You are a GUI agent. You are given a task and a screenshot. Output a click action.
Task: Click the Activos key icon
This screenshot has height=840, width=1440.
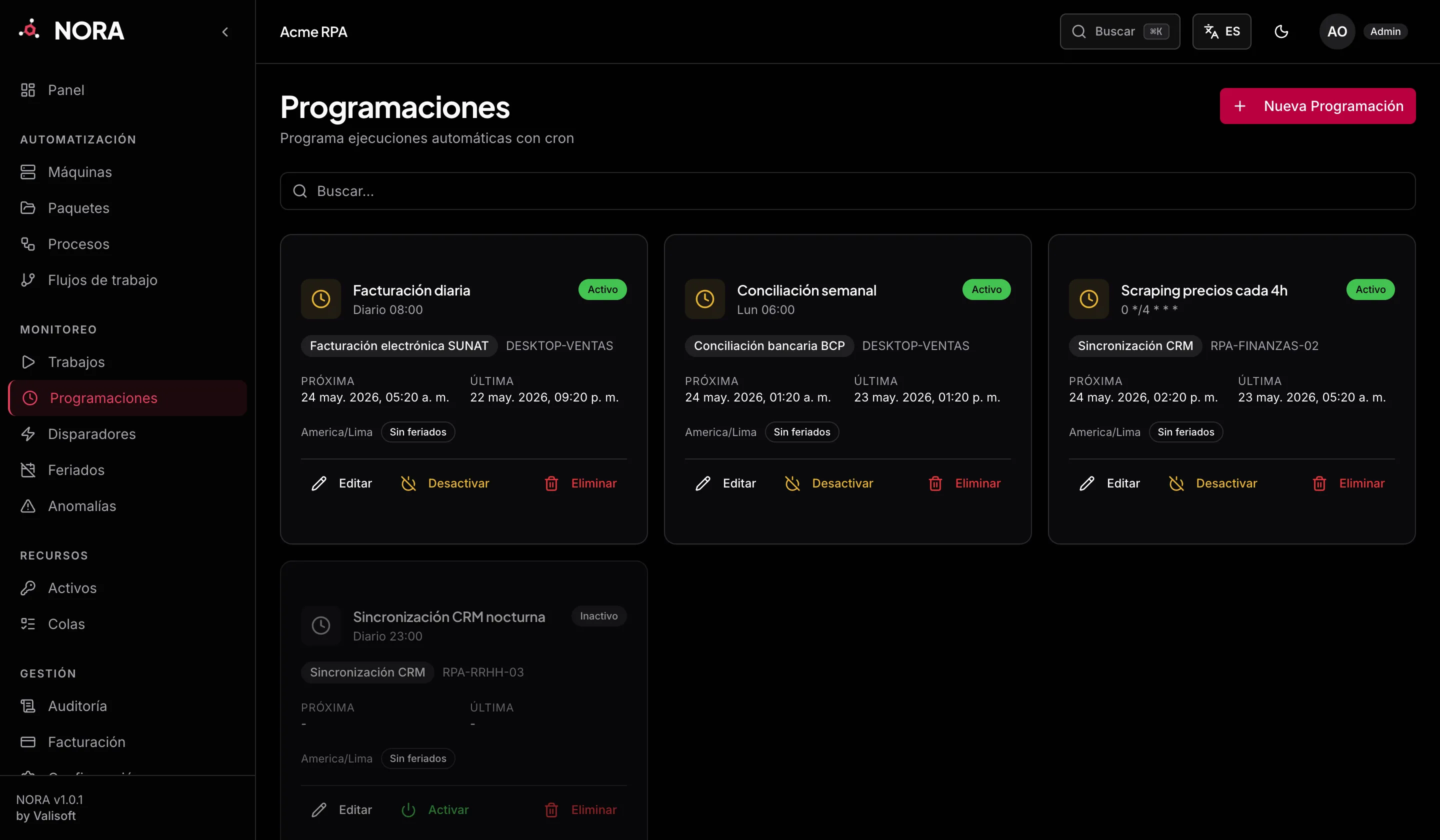(28, 588)
